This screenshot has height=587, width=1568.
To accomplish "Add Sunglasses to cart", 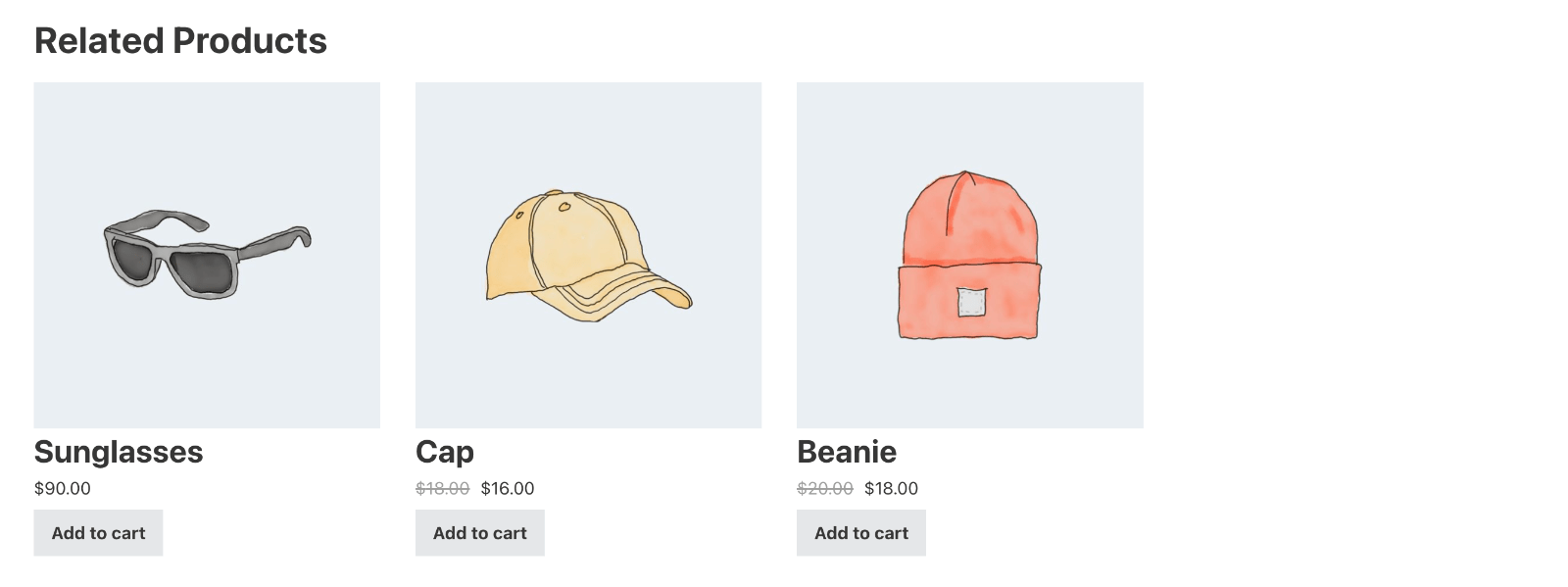I will click(x=98, y=533).
